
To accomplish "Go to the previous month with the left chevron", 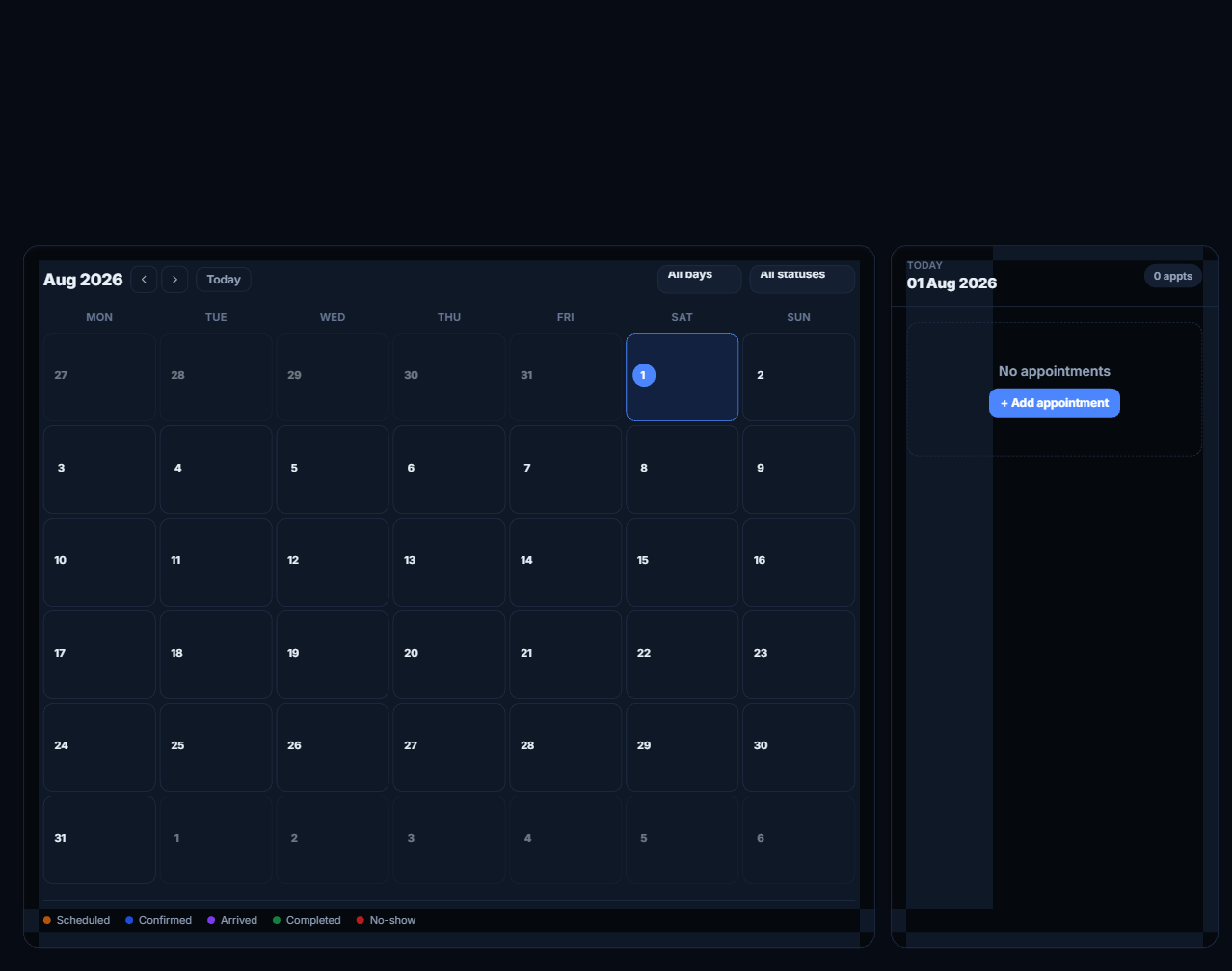I will [144, 280].
